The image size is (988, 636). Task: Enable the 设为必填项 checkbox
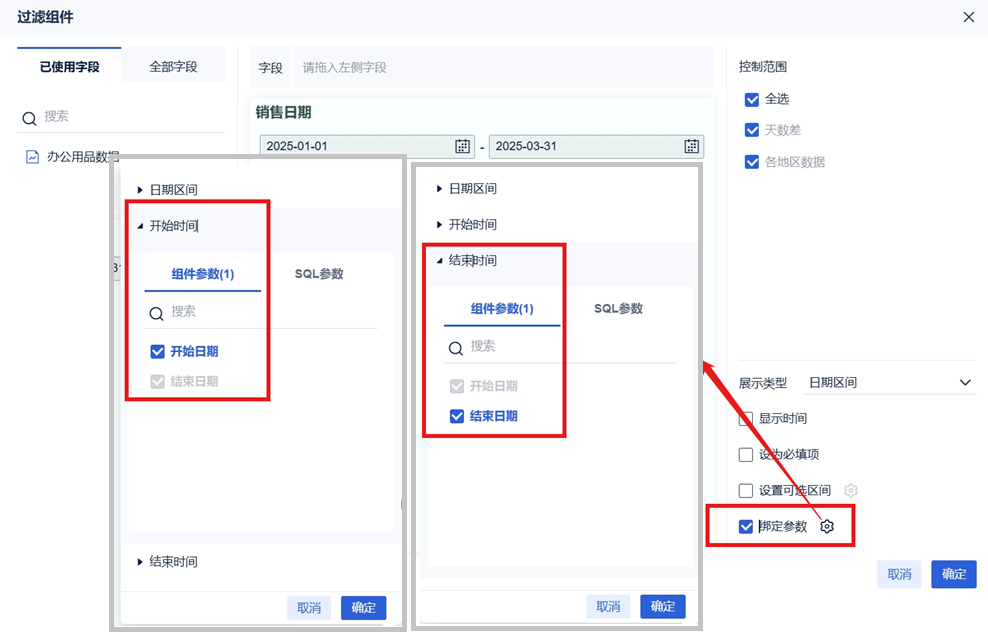(x=745, y=454)
